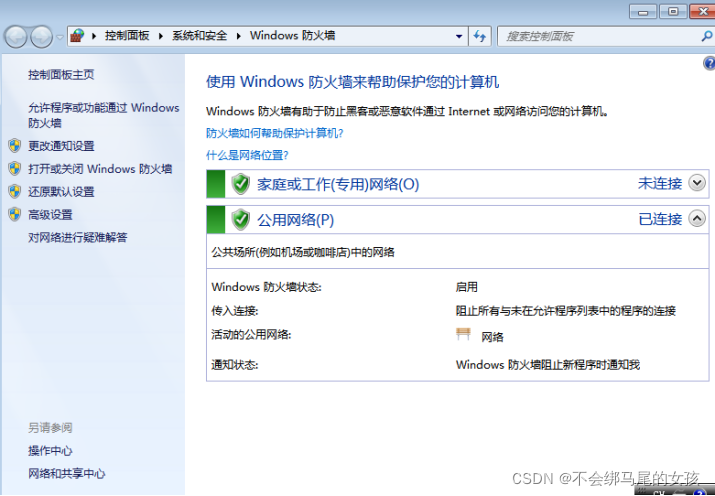Click the shield icon beside 还原默认设置
715x496 pixels.
click(15, 191)
